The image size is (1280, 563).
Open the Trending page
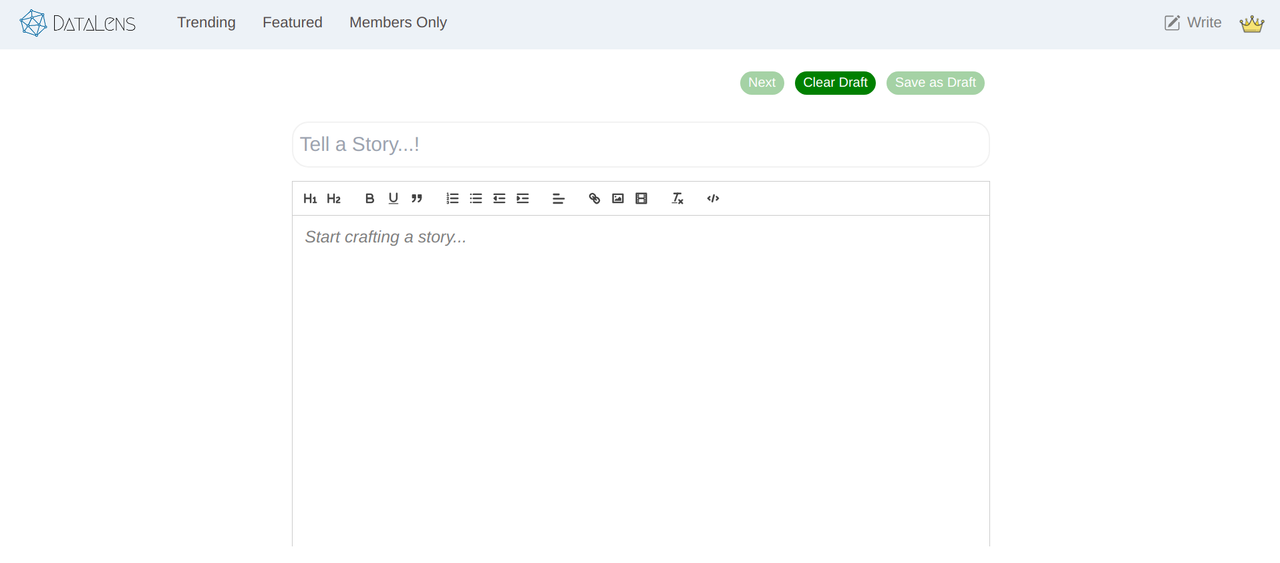[206, 22]
